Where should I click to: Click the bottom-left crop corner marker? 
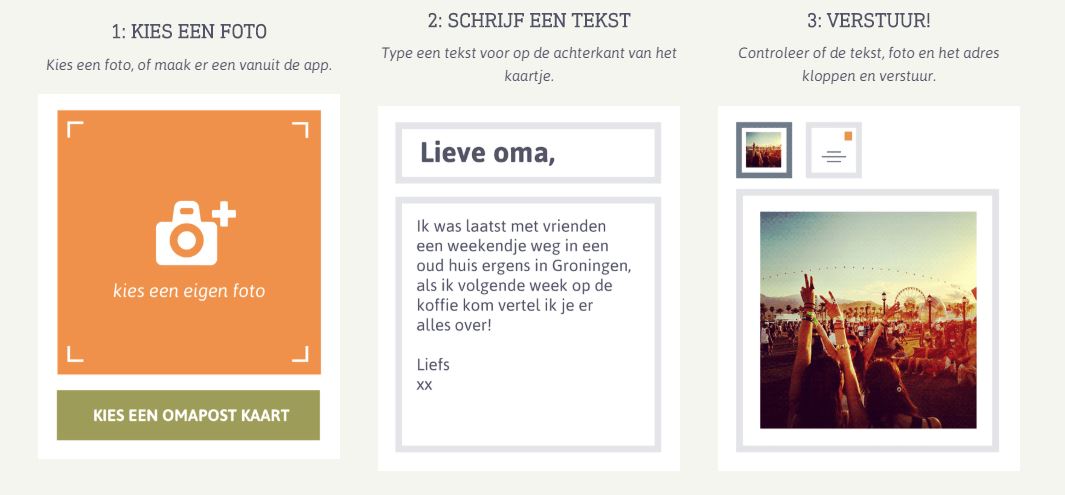click(75, 354)
